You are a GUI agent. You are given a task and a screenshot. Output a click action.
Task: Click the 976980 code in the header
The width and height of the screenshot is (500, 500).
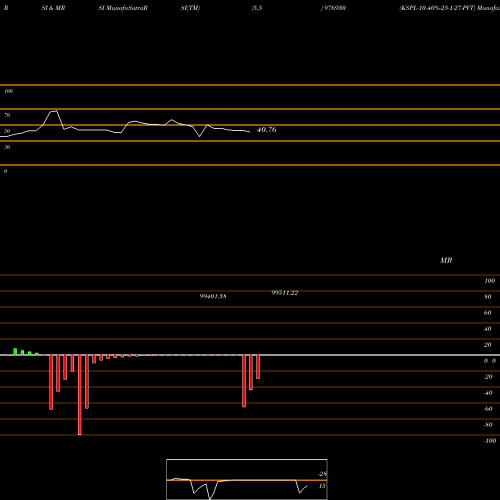335,8
